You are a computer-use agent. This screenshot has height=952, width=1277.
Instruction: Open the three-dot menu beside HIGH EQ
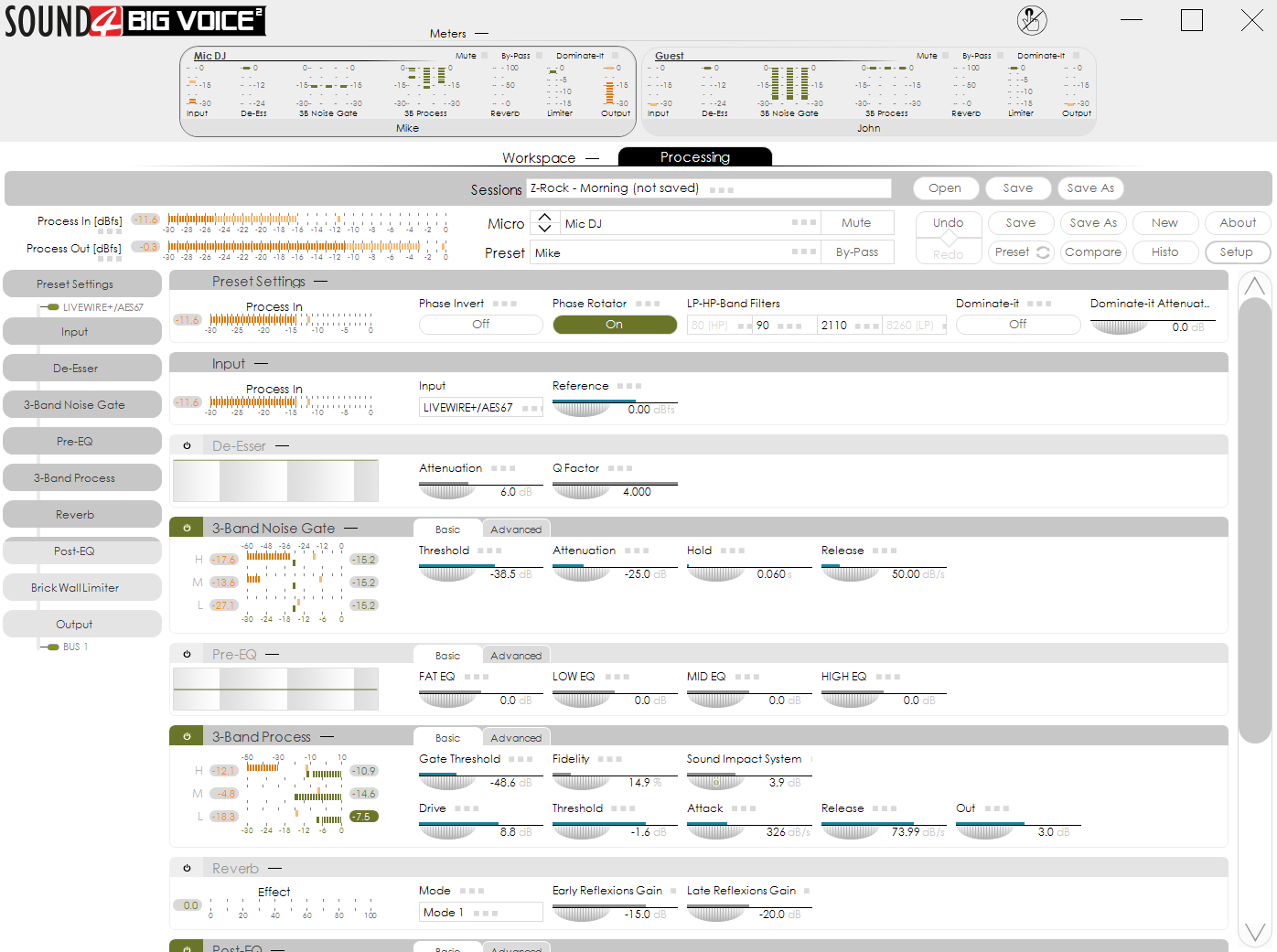pos(888,677)
